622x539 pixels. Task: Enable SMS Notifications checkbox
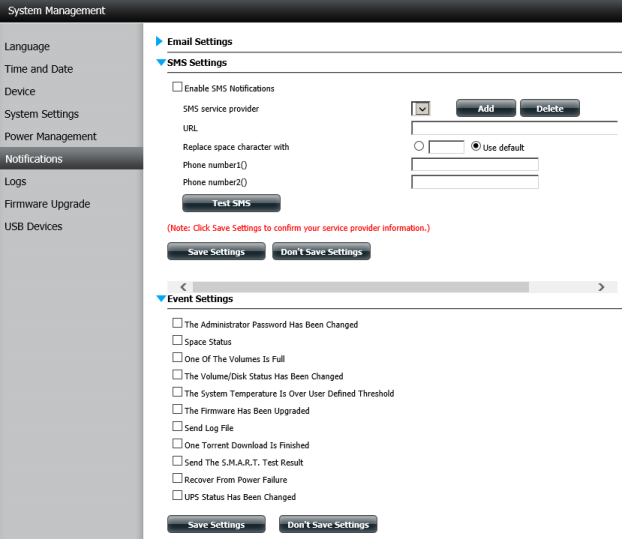click(x=177, y=87)
